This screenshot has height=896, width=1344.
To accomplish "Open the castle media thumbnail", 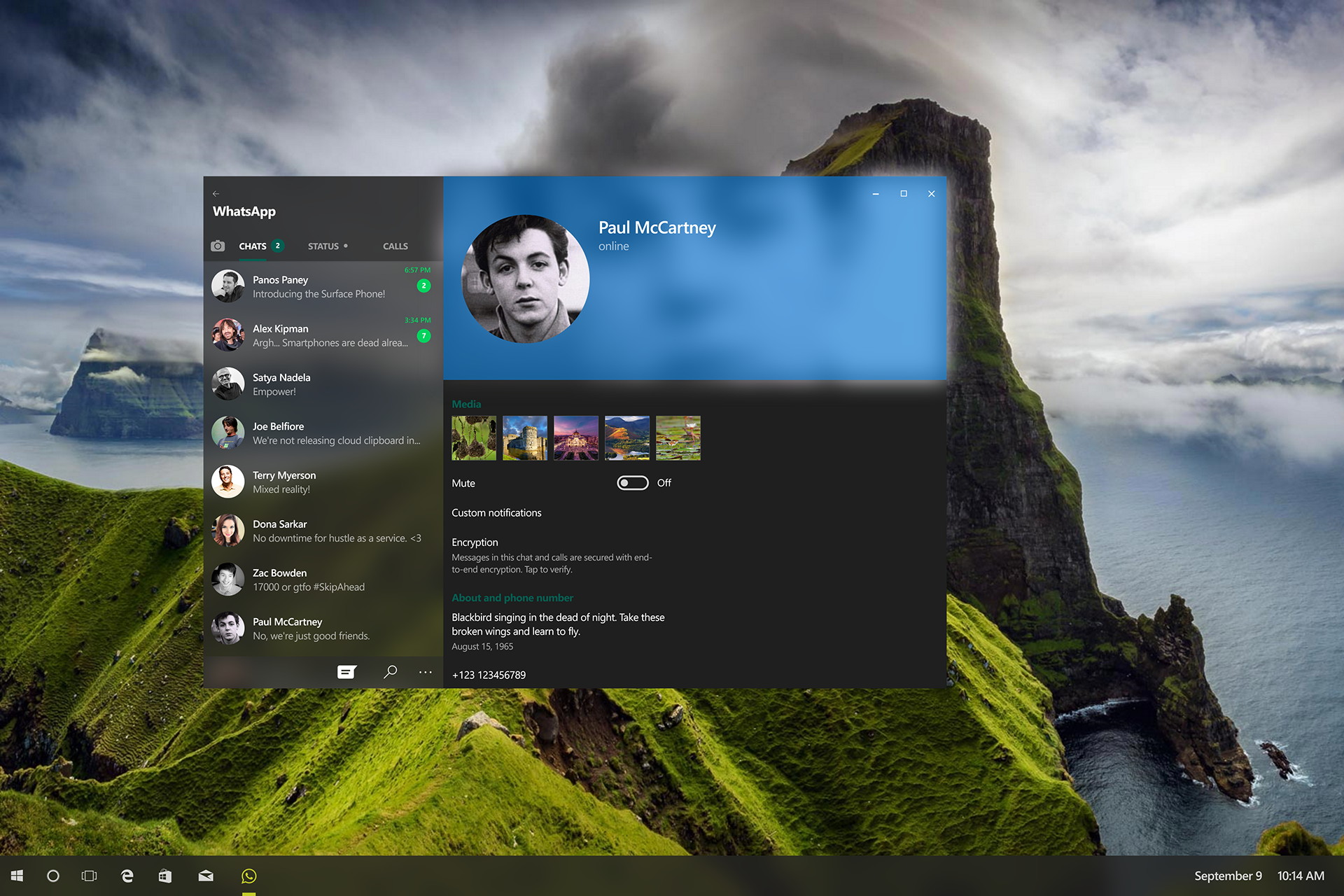I will [525, 438].
